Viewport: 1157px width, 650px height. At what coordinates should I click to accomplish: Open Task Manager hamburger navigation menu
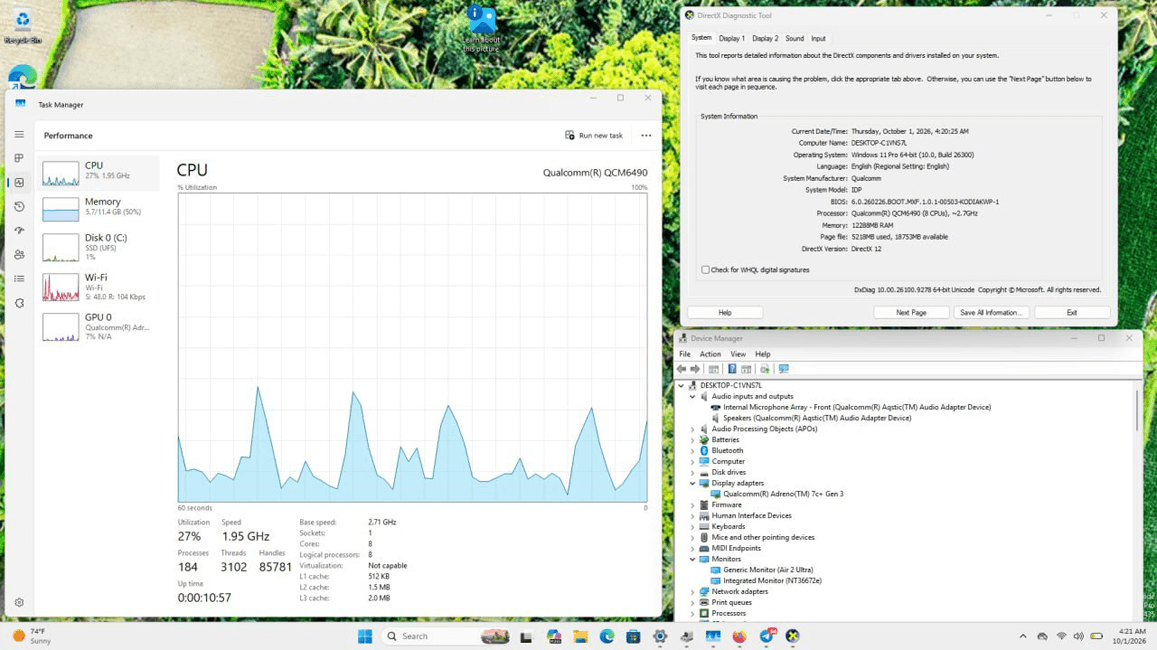coord(19,134)
